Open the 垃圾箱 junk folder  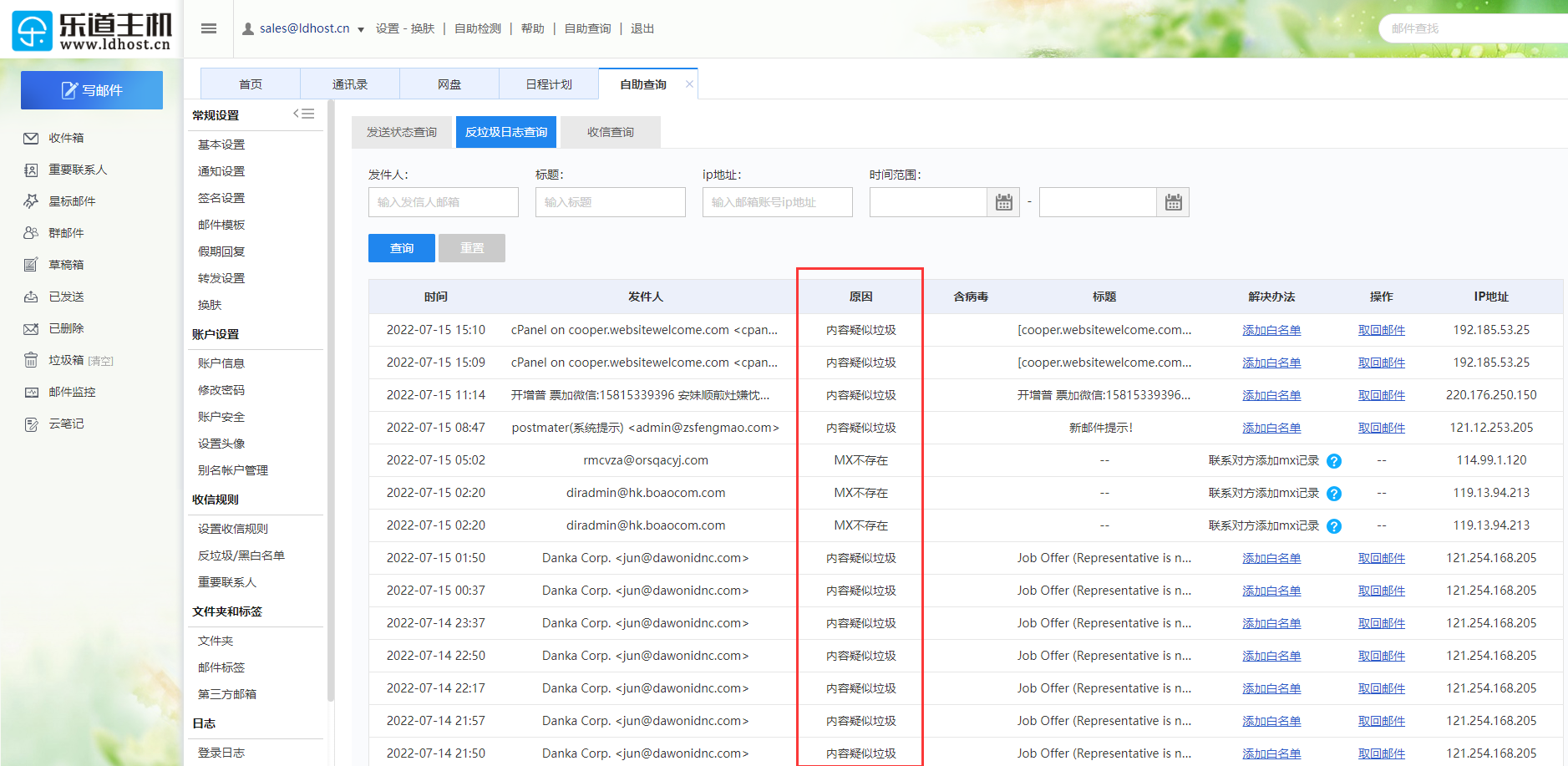click(x=66, y=360)
